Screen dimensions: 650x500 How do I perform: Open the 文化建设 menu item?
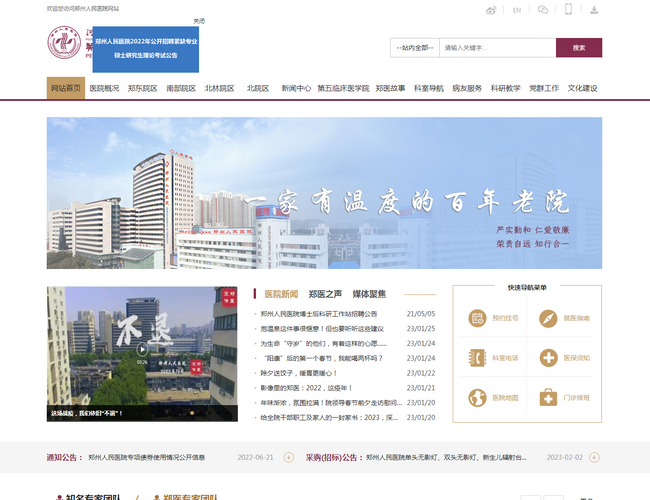tap(582, 88)
